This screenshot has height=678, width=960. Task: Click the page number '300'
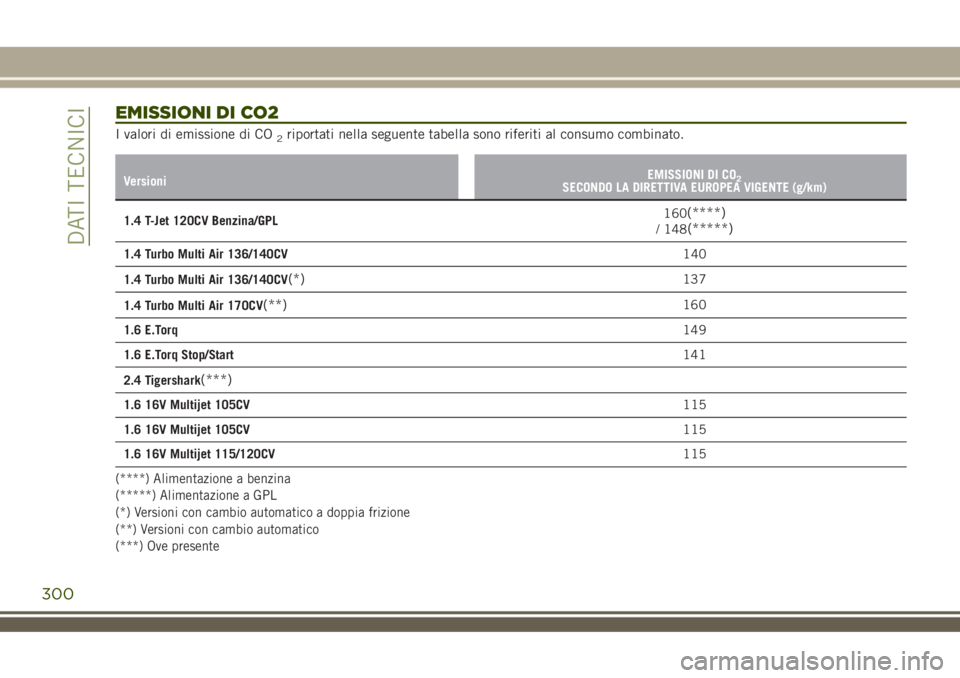pos(58,594)
